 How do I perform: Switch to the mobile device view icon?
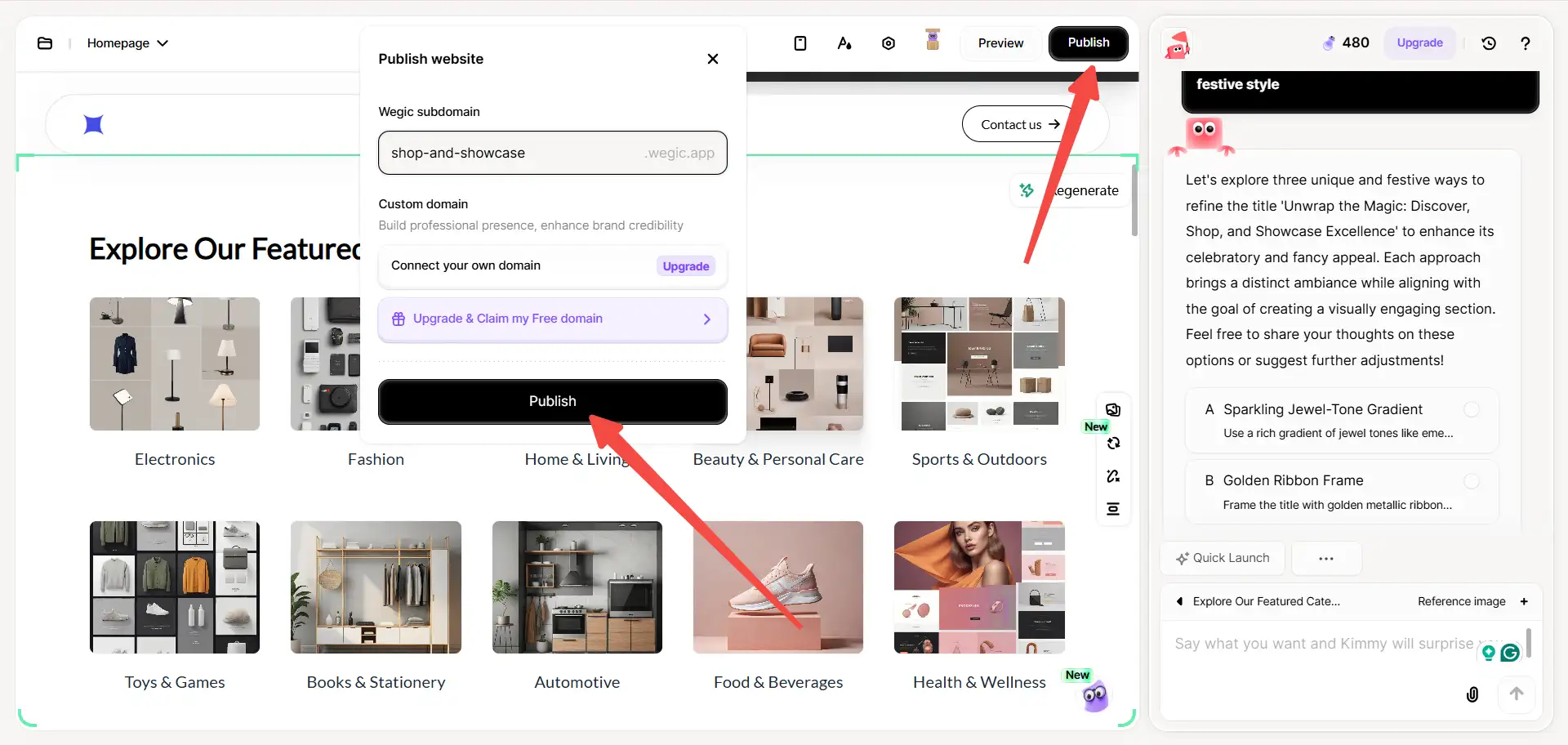tap(800, 43)
